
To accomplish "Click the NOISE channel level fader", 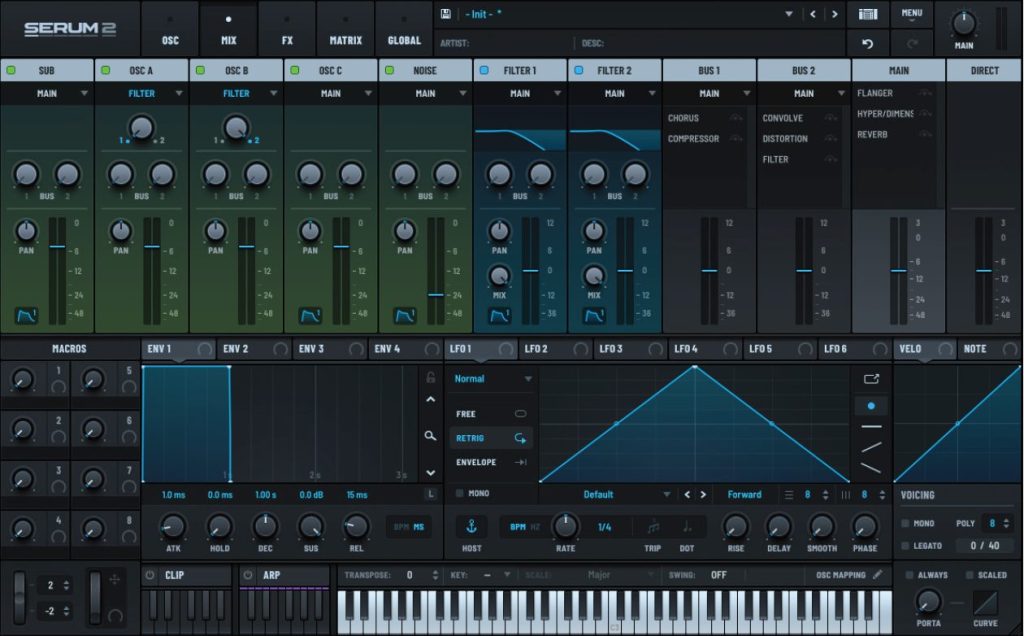I will [x=436, y=295].
